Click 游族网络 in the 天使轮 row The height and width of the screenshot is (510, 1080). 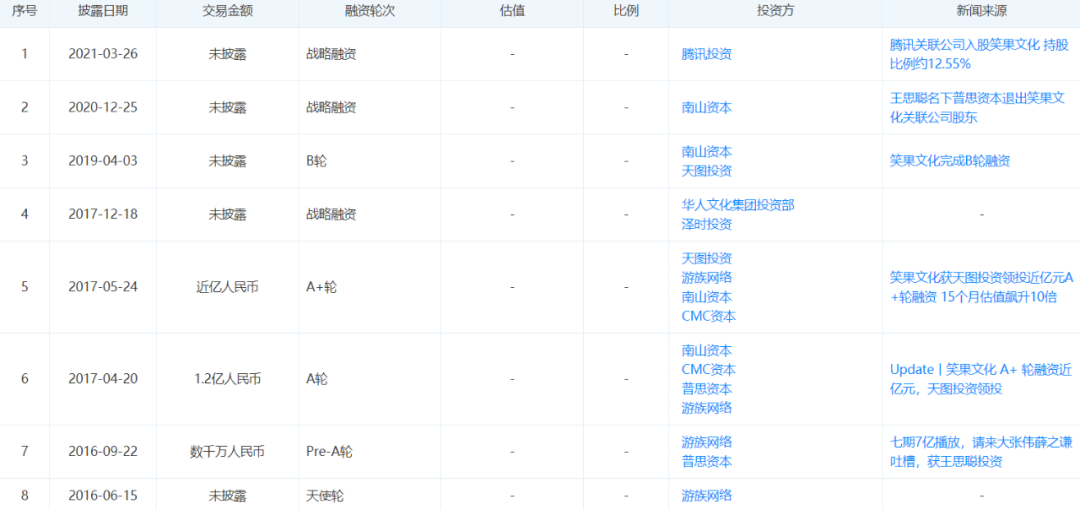pyautogui.click(x=706, y=495)
